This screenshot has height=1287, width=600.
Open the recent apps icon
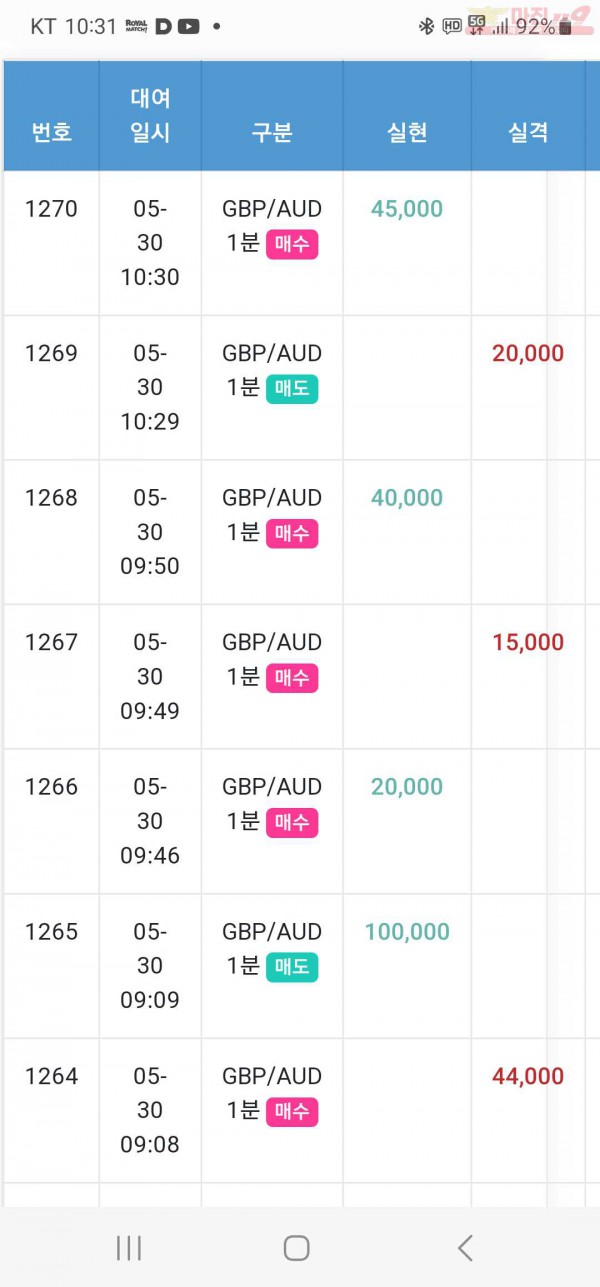(x=129, y=1247)
